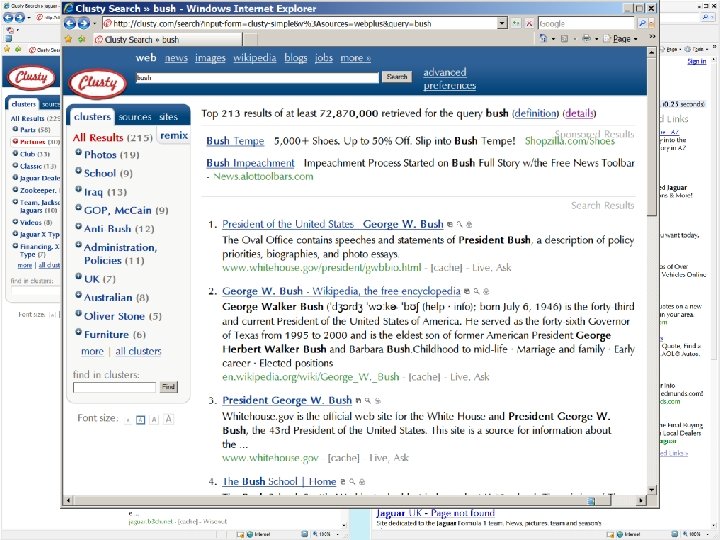Click Sign in link in background window
Viewport: 720px width, 540px height.
point(697,62)
